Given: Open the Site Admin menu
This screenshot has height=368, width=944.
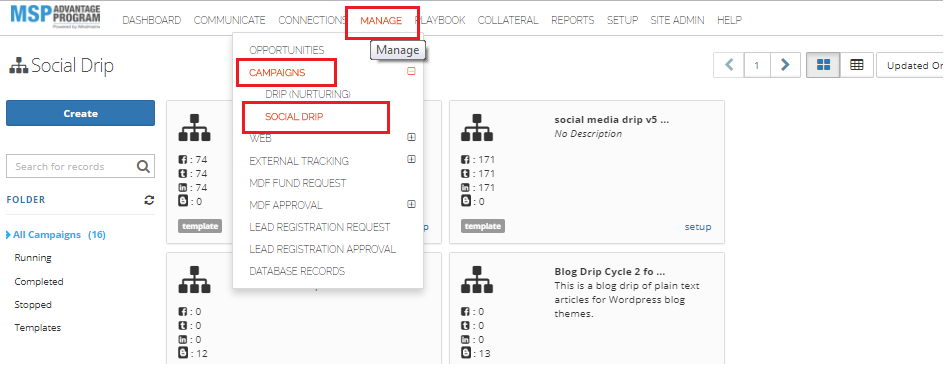Looking at the screenshot, I should pos(677,20).
